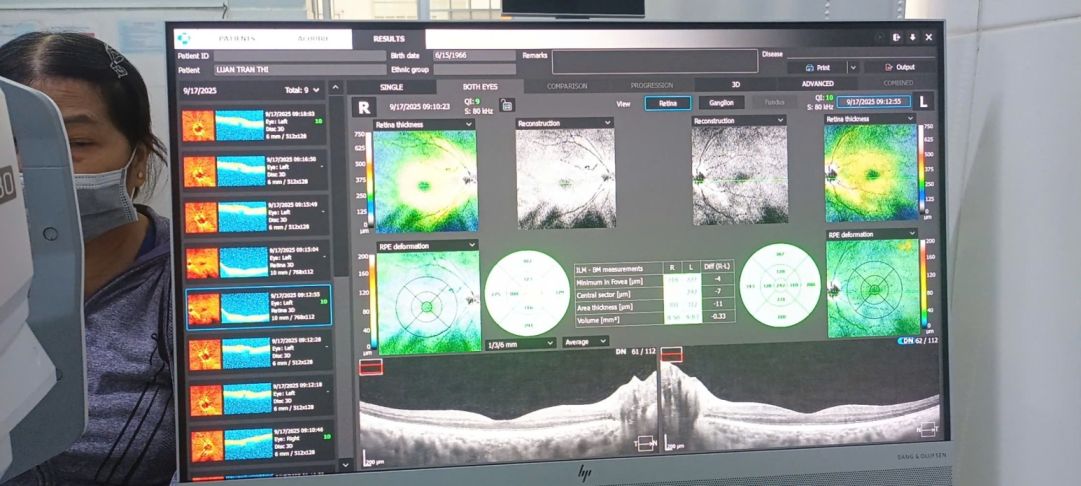
Task: Click the log-out icon at top right
Action: pos(896,38)
